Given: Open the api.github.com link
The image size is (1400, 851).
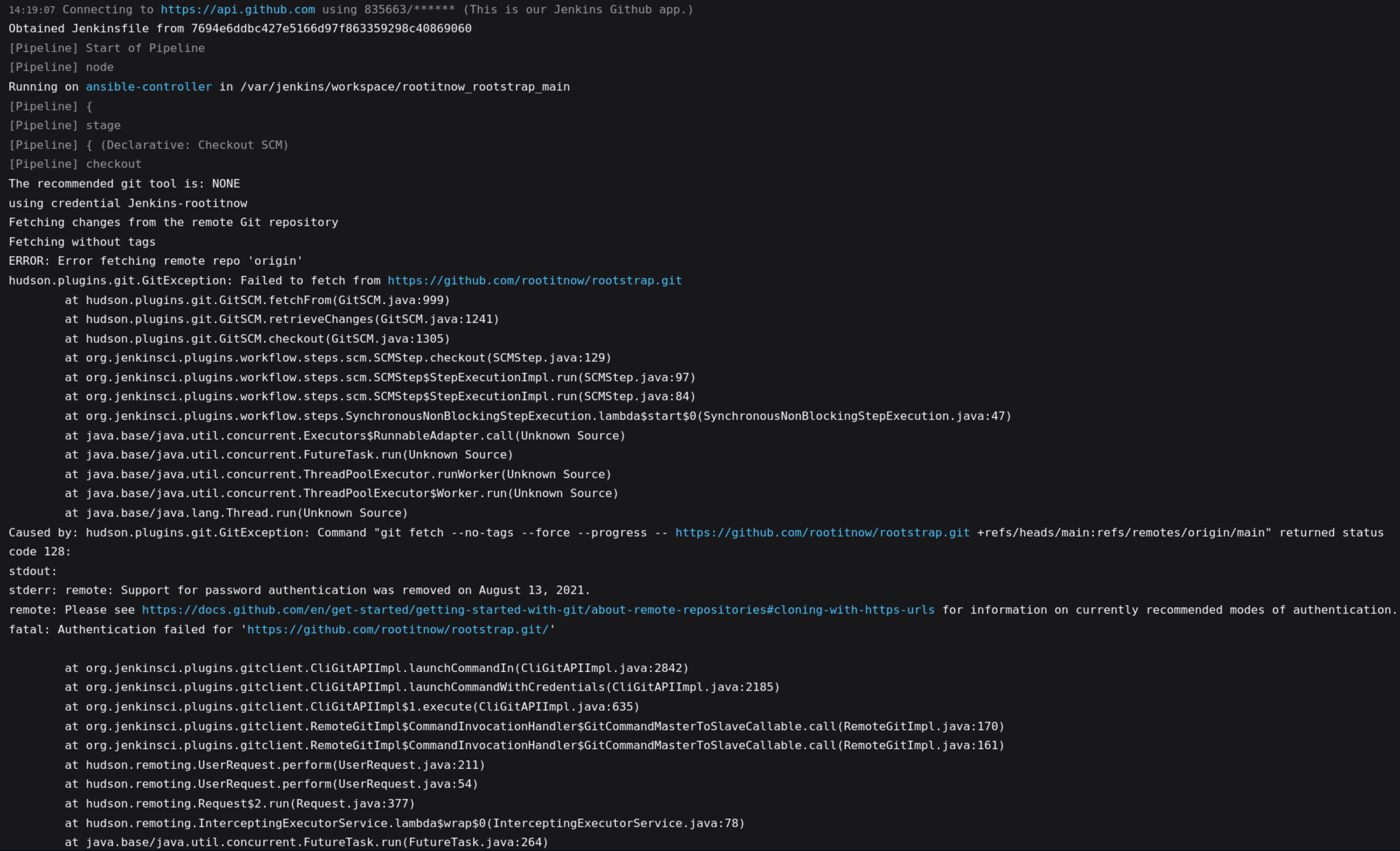Looking at the screenshot, I should [x=238, y=10].
